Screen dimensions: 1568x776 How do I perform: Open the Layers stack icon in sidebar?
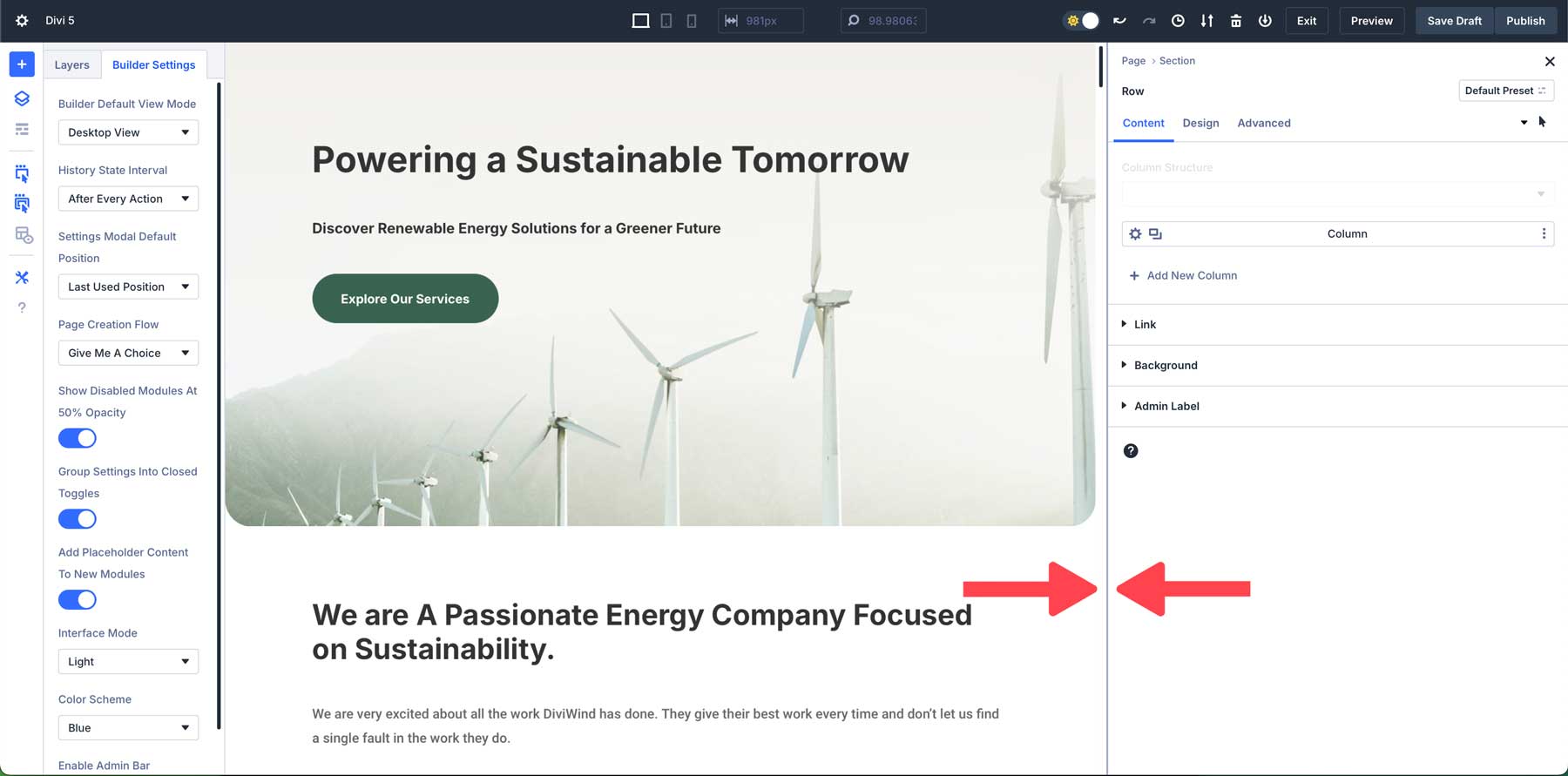(22, 98)
